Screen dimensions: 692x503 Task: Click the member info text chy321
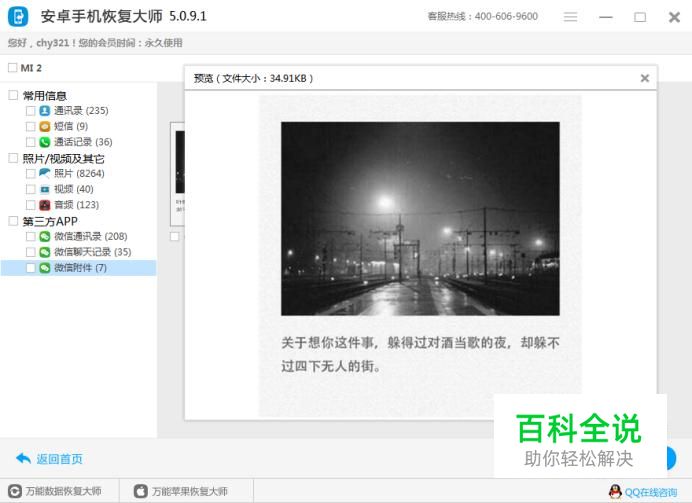tap(95, 43)
